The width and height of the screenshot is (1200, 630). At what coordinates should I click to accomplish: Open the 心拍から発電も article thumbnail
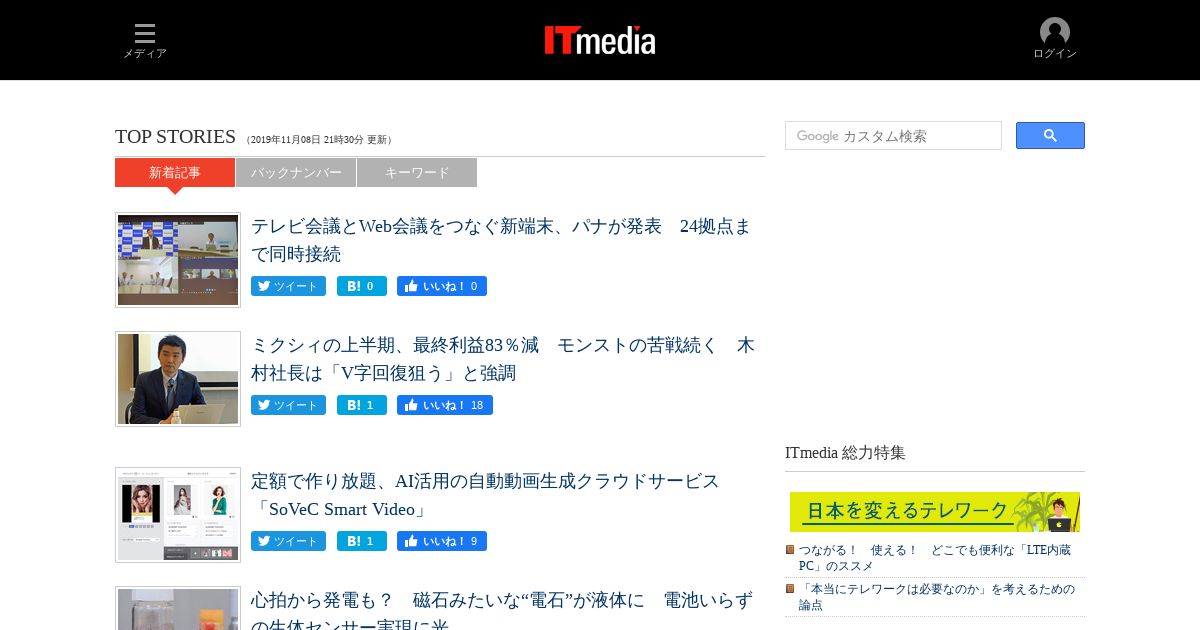pos(178,608)
